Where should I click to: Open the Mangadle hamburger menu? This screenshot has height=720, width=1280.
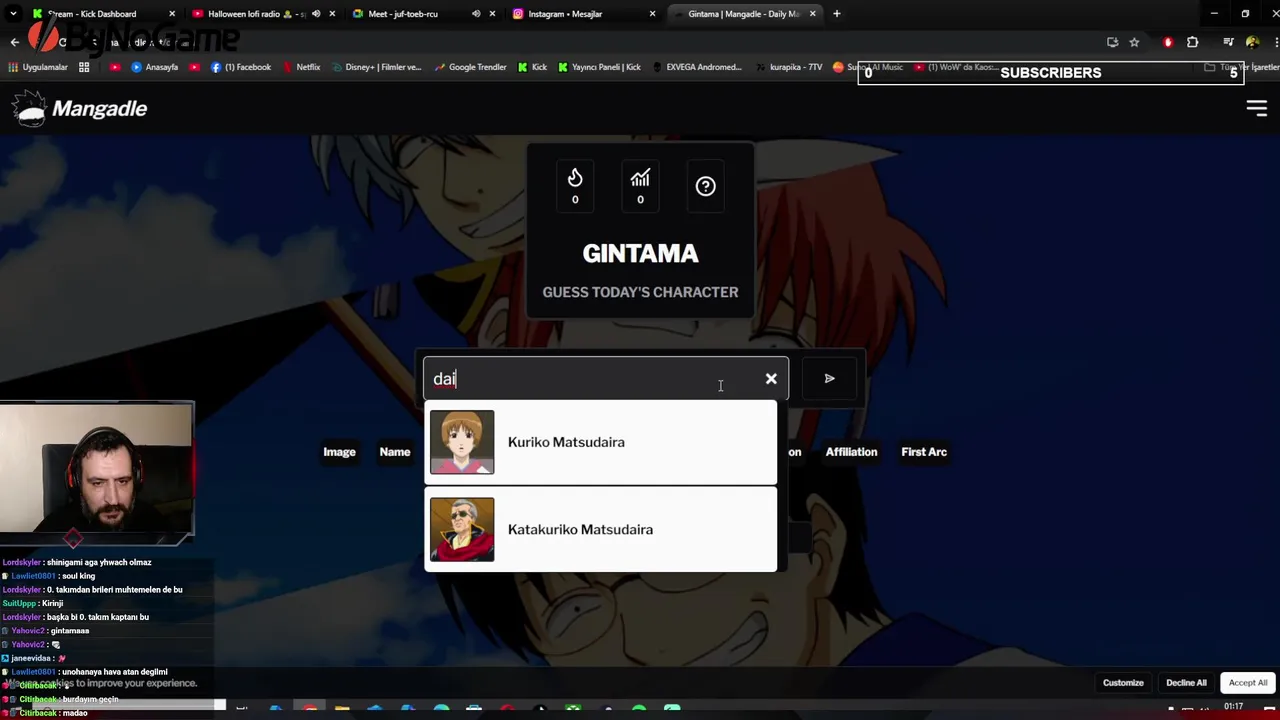click(1257, 109)
